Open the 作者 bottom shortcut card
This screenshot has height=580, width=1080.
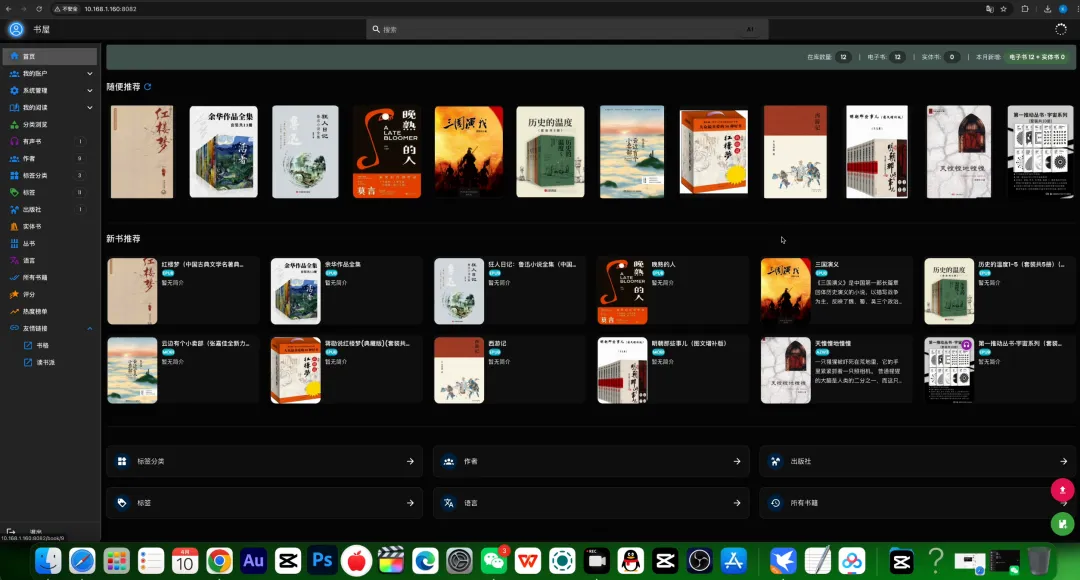(x=591, y=462)
